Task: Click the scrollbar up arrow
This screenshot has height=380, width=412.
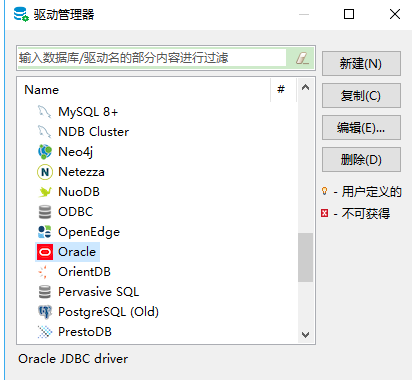Action: (305, 88)
